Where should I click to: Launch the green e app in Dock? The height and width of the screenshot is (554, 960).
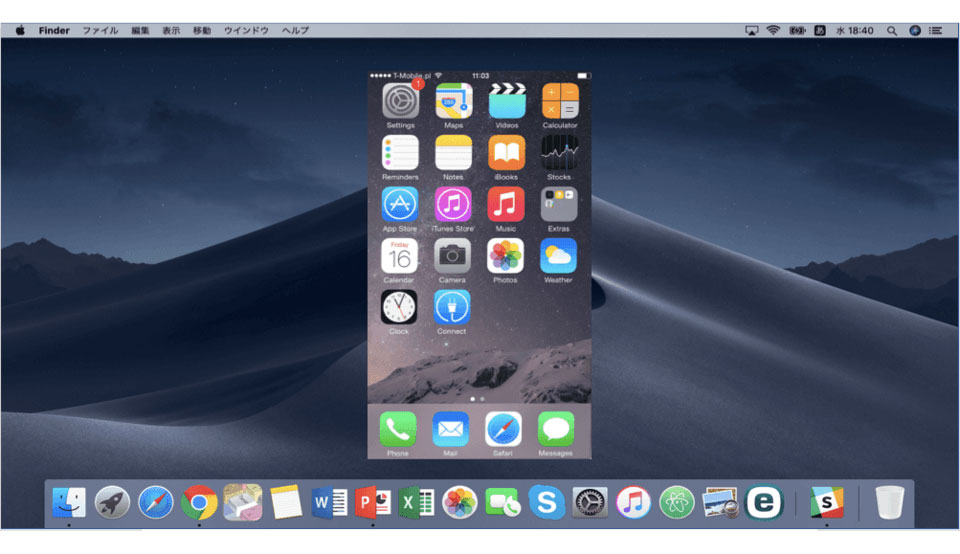763,503
